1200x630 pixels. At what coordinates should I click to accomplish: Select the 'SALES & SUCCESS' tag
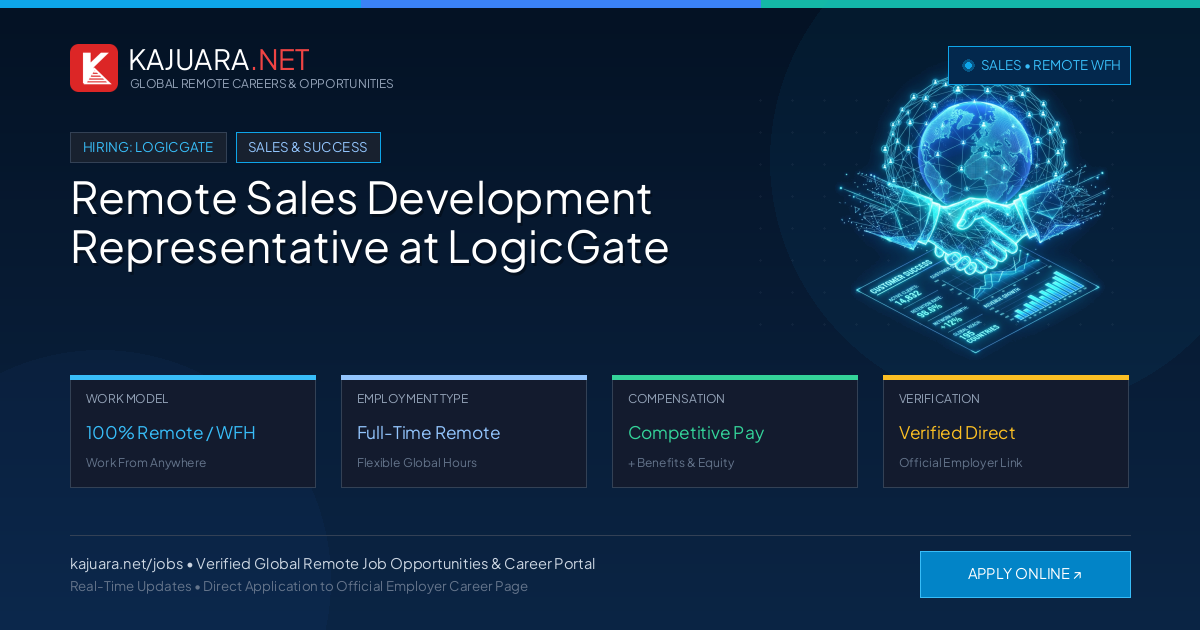[x=308, y=147]
